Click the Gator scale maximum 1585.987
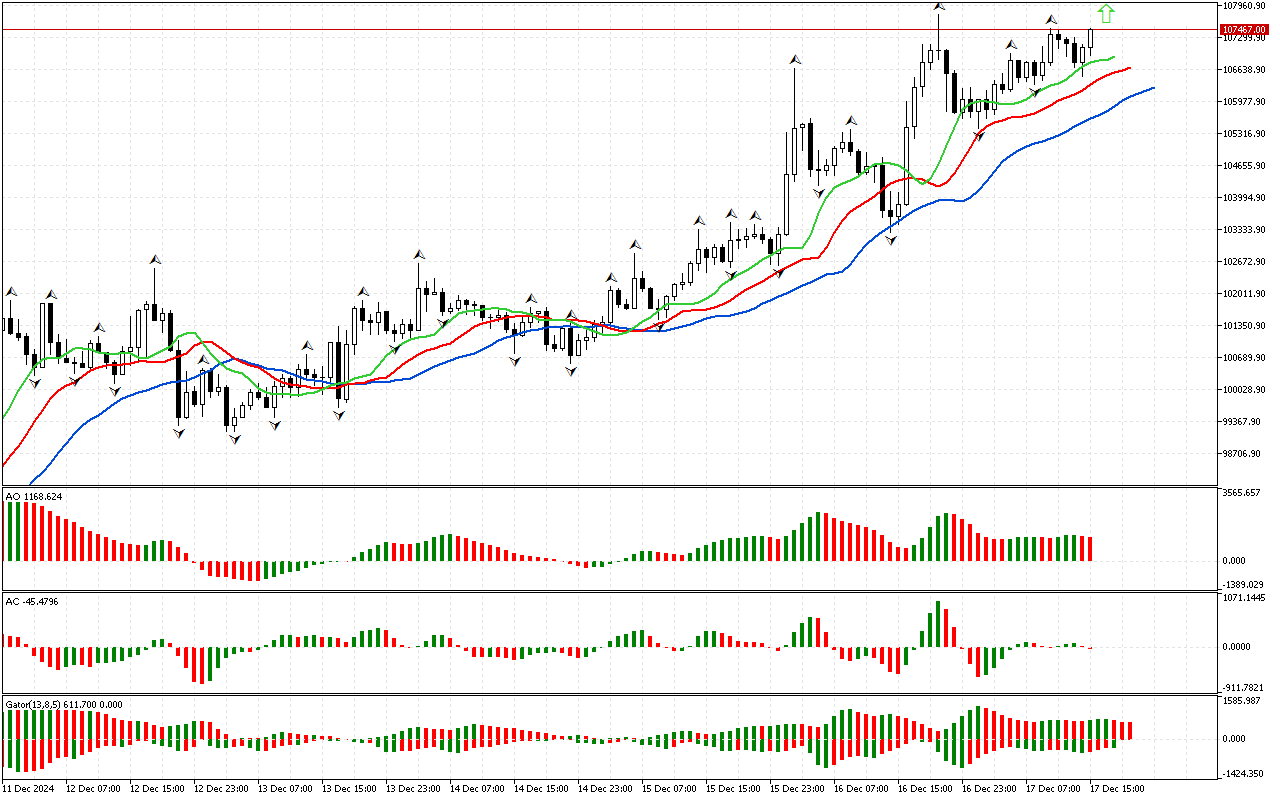This screenshot has width=1280, height=800. pos(1243,702)
